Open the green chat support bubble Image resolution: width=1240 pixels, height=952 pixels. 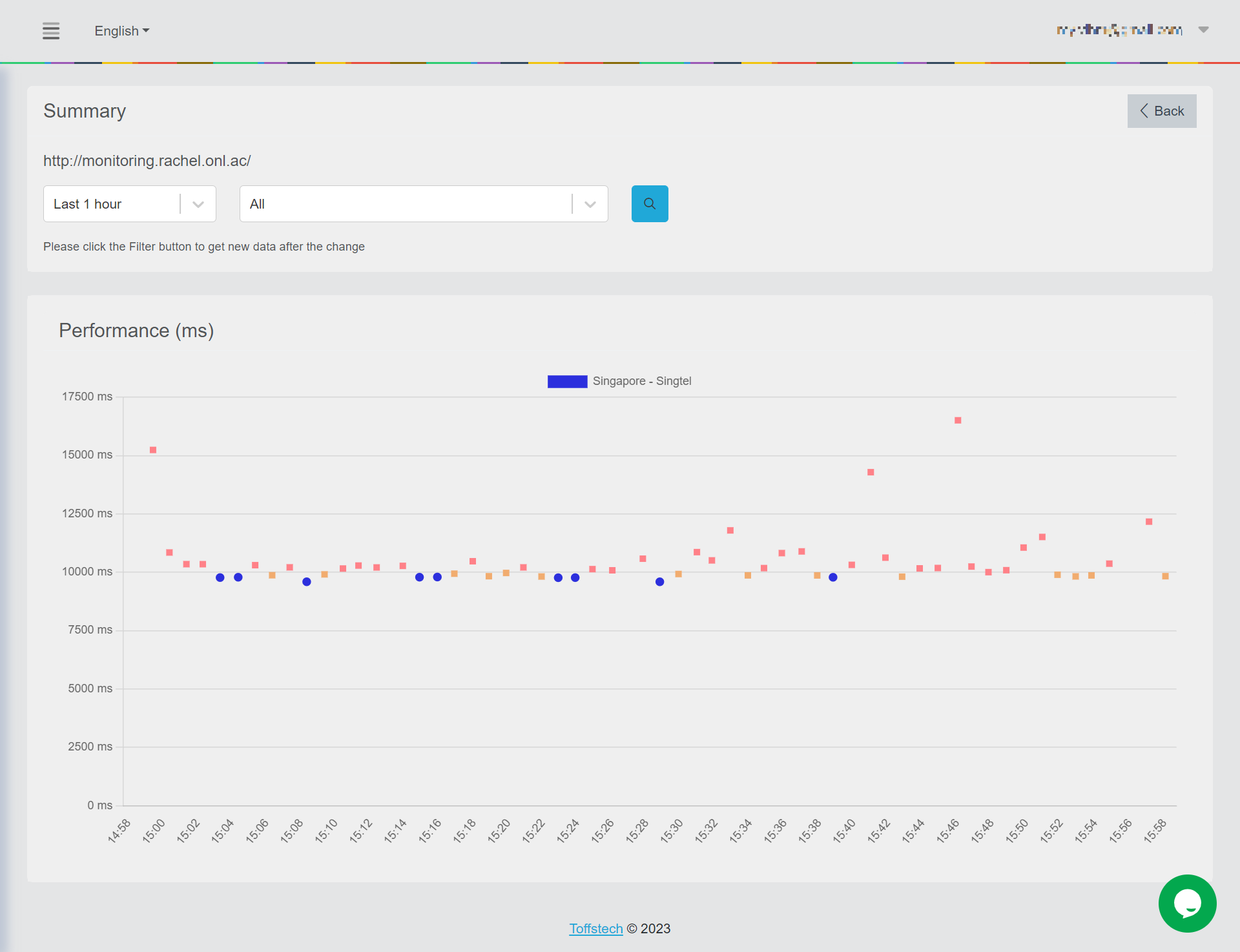click(1186, 903)
